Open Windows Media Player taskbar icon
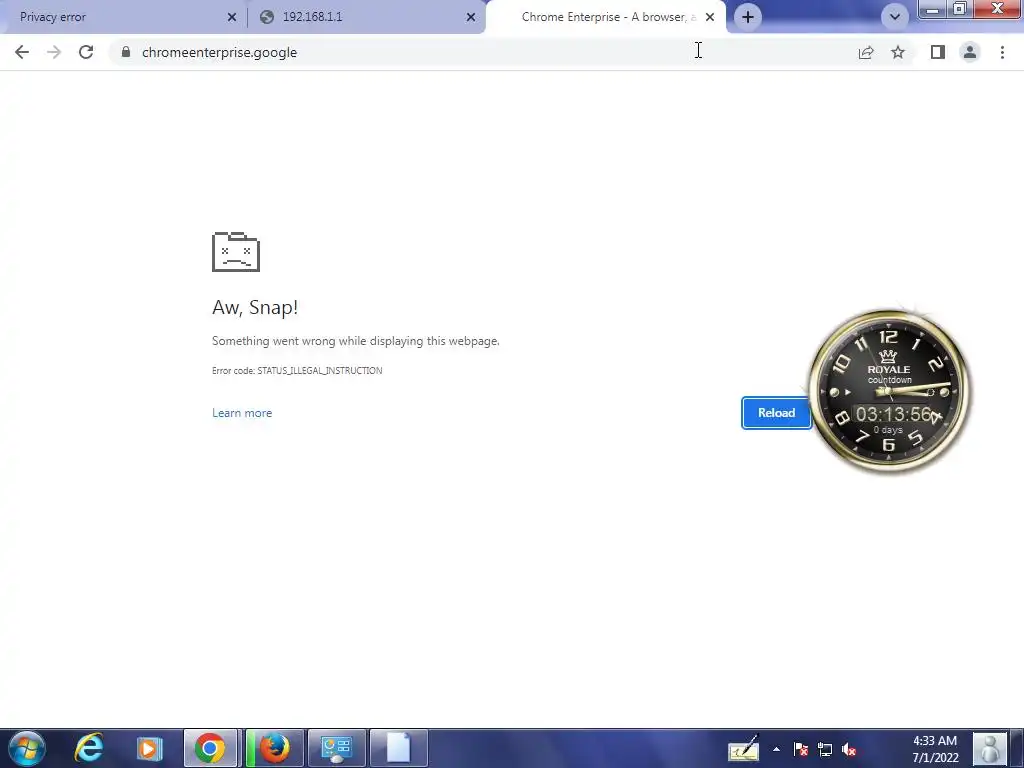Viewport: 1024px width, 768px height. 149,748
